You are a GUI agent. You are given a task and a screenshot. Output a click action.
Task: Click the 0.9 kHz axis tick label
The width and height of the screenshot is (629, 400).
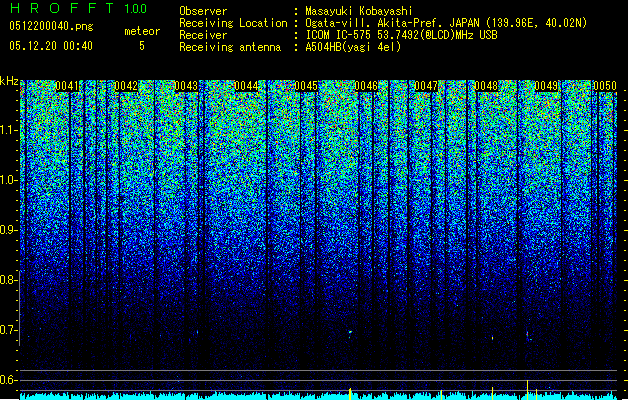[x=8, y=230]
